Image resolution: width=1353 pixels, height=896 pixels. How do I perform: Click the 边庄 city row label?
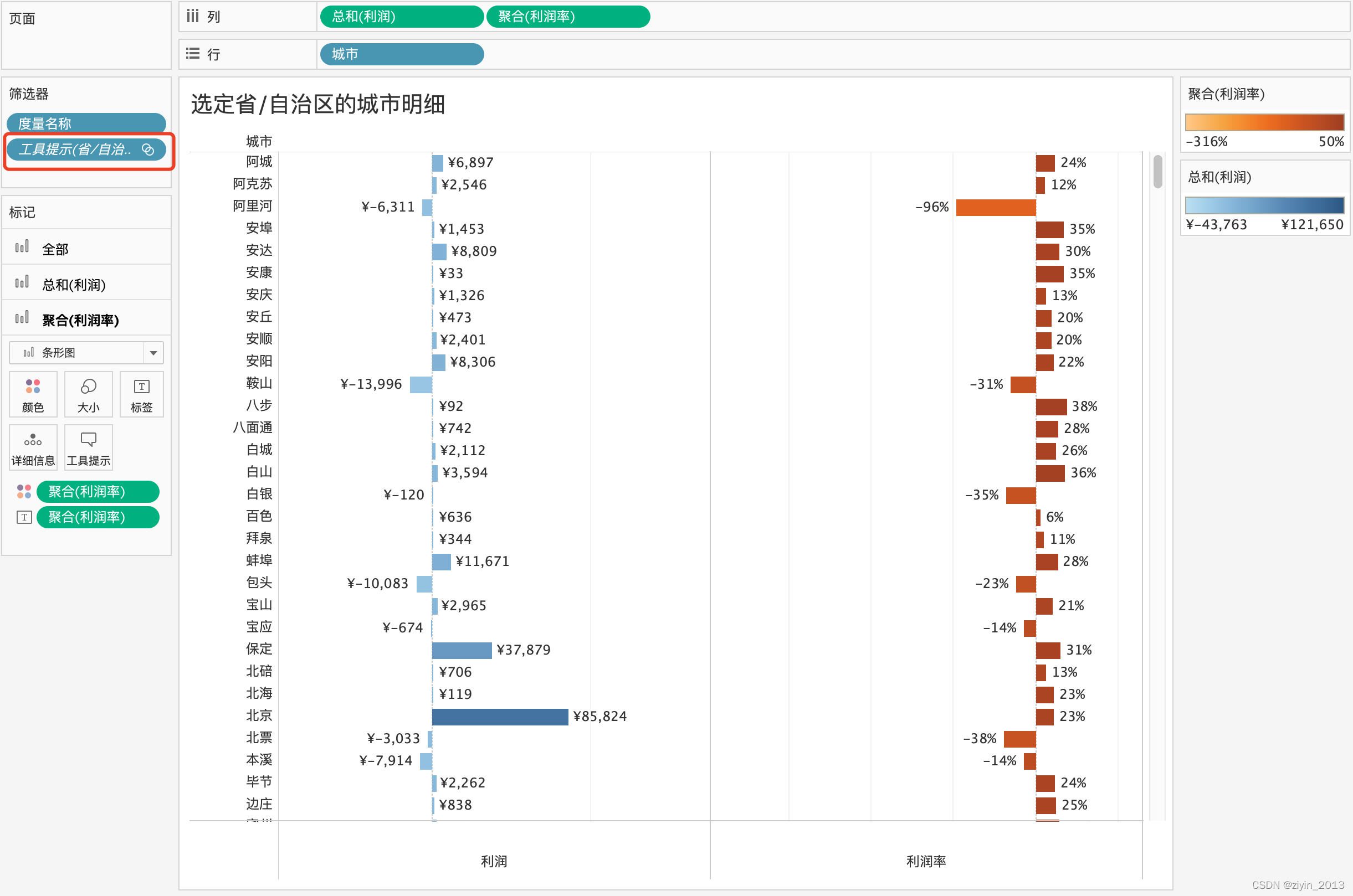pos(259,804)
